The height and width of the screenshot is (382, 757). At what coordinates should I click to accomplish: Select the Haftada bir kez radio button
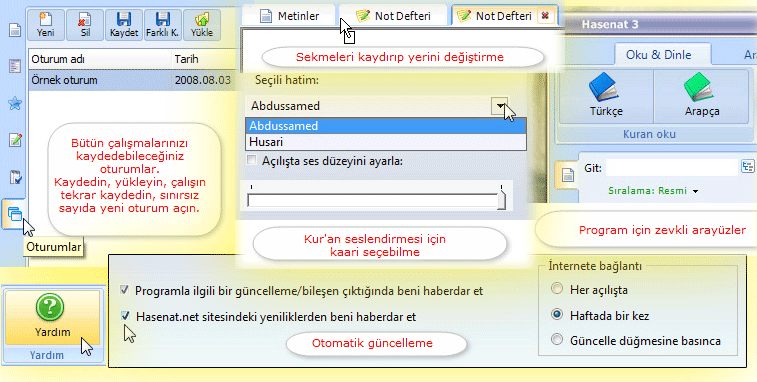557,314
